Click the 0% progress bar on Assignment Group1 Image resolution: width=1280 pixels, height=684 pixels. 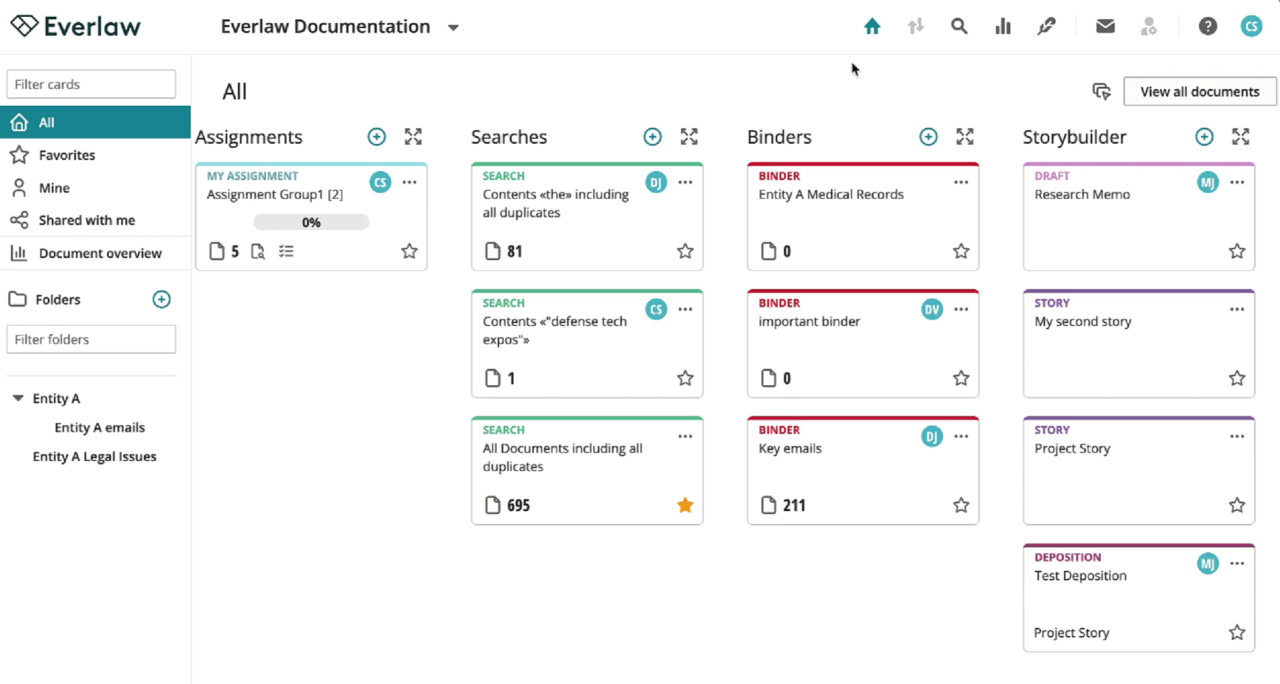point(311,222)
